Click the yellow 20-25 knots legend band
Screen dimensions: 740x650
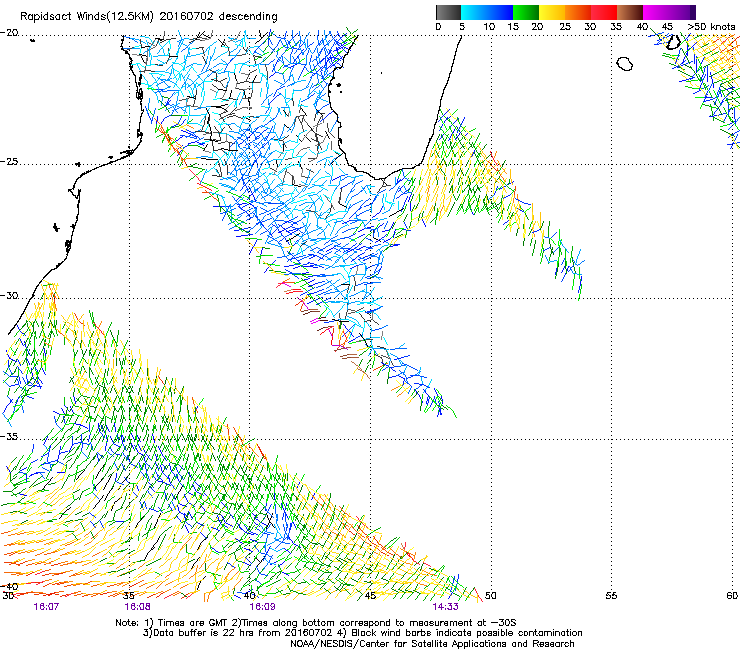(x=552, y=12)
